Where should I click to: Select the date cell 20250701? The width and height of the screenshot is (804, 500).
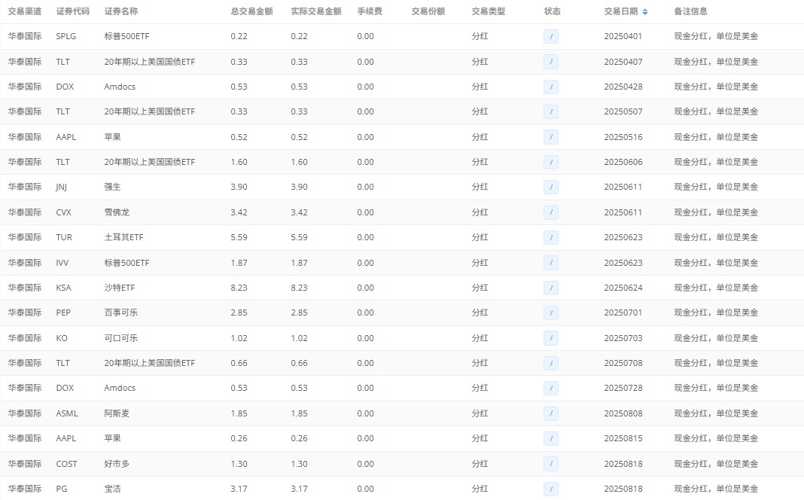click(623, 312)
